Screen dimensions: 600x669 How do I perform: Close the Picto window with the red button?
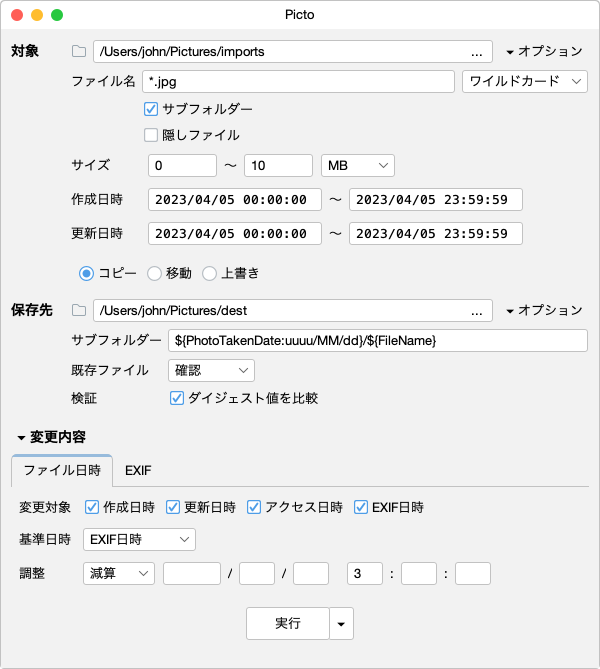point(17,15)
